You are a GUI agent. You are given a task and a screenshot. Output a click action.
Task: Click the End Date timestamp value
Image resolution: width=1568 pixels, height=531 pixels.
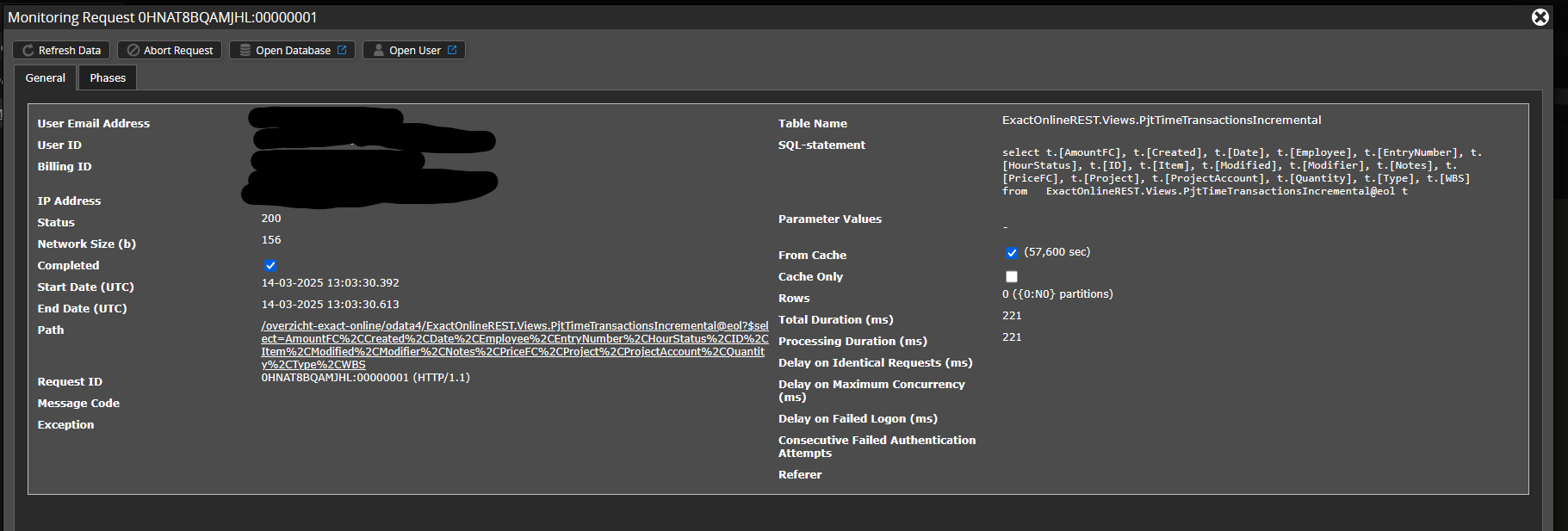pyautogui.click(x=330, y=305)
